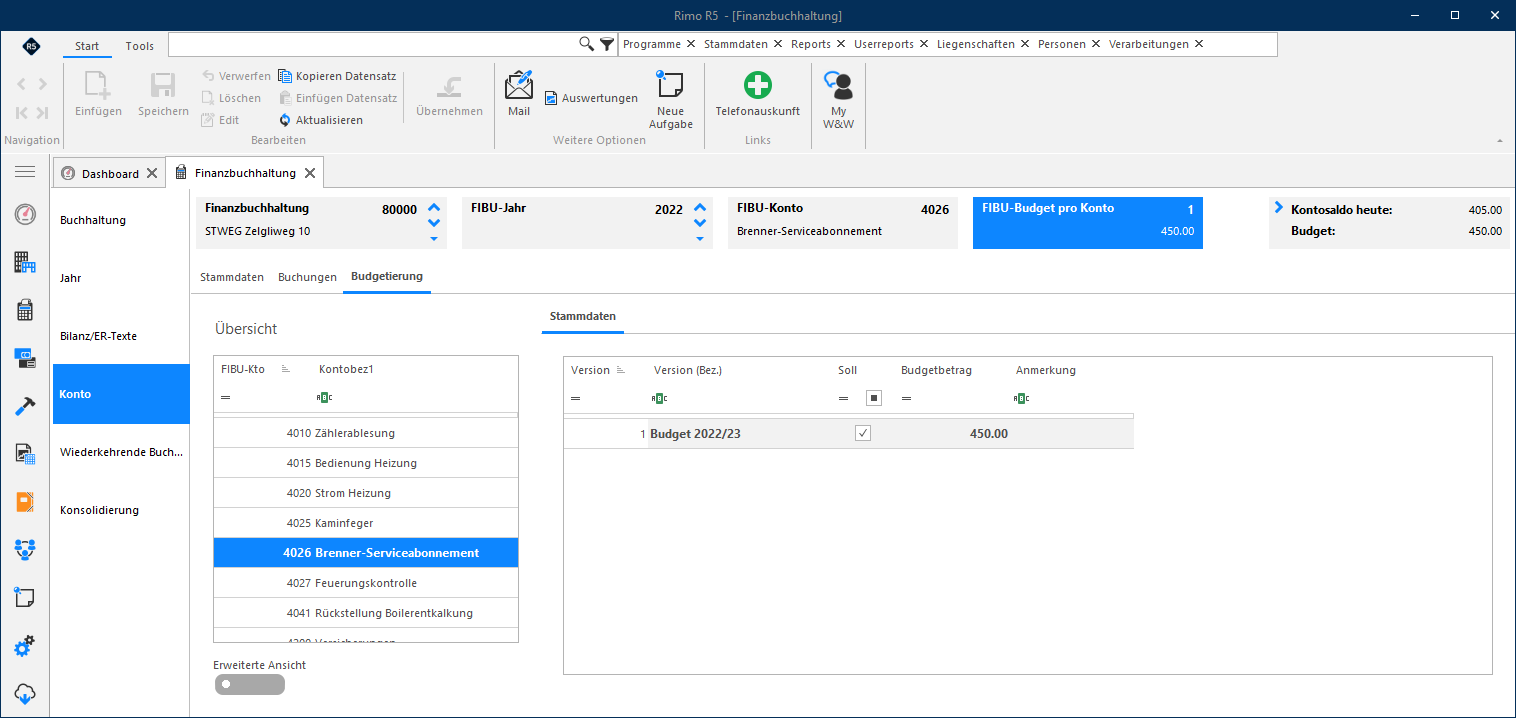Switch to the Tools ribbon tab
Viewport: 1516px width, 718px height.
click(x=140, y=46)
